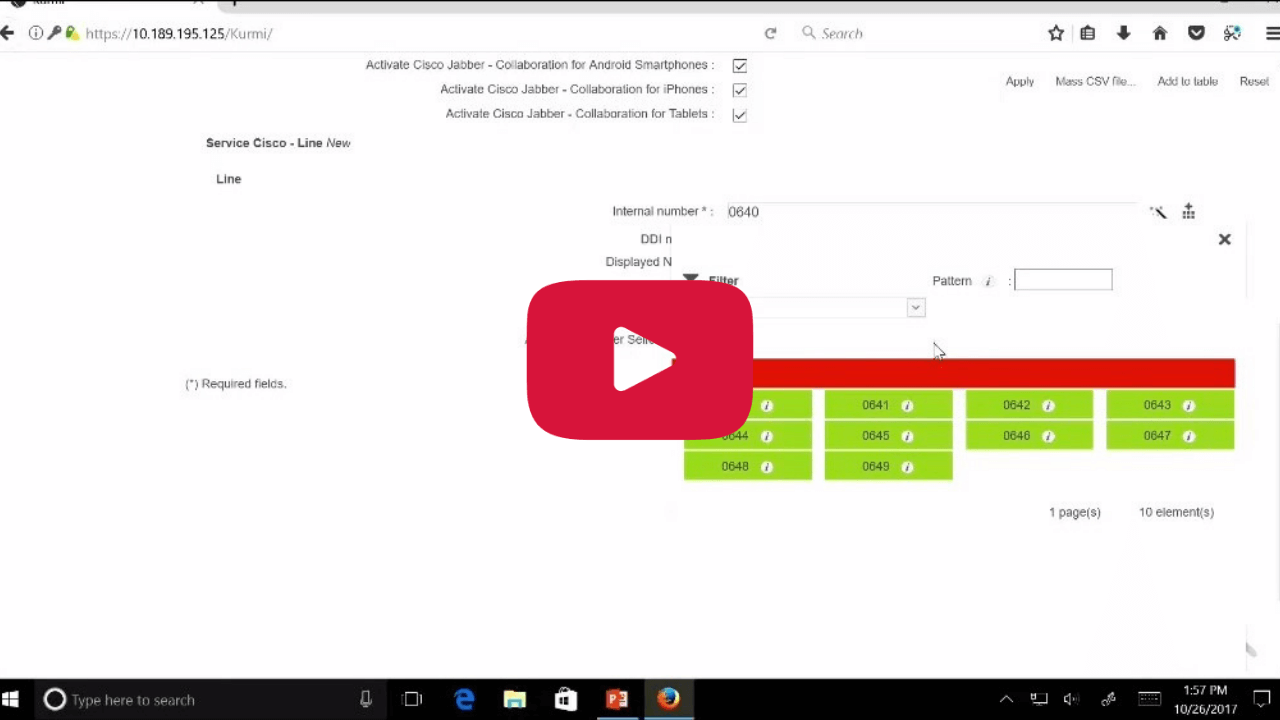This screenshot has width=1280, height=720.
Task: Collapse the Filter section triangle
Action: point(691,278)
